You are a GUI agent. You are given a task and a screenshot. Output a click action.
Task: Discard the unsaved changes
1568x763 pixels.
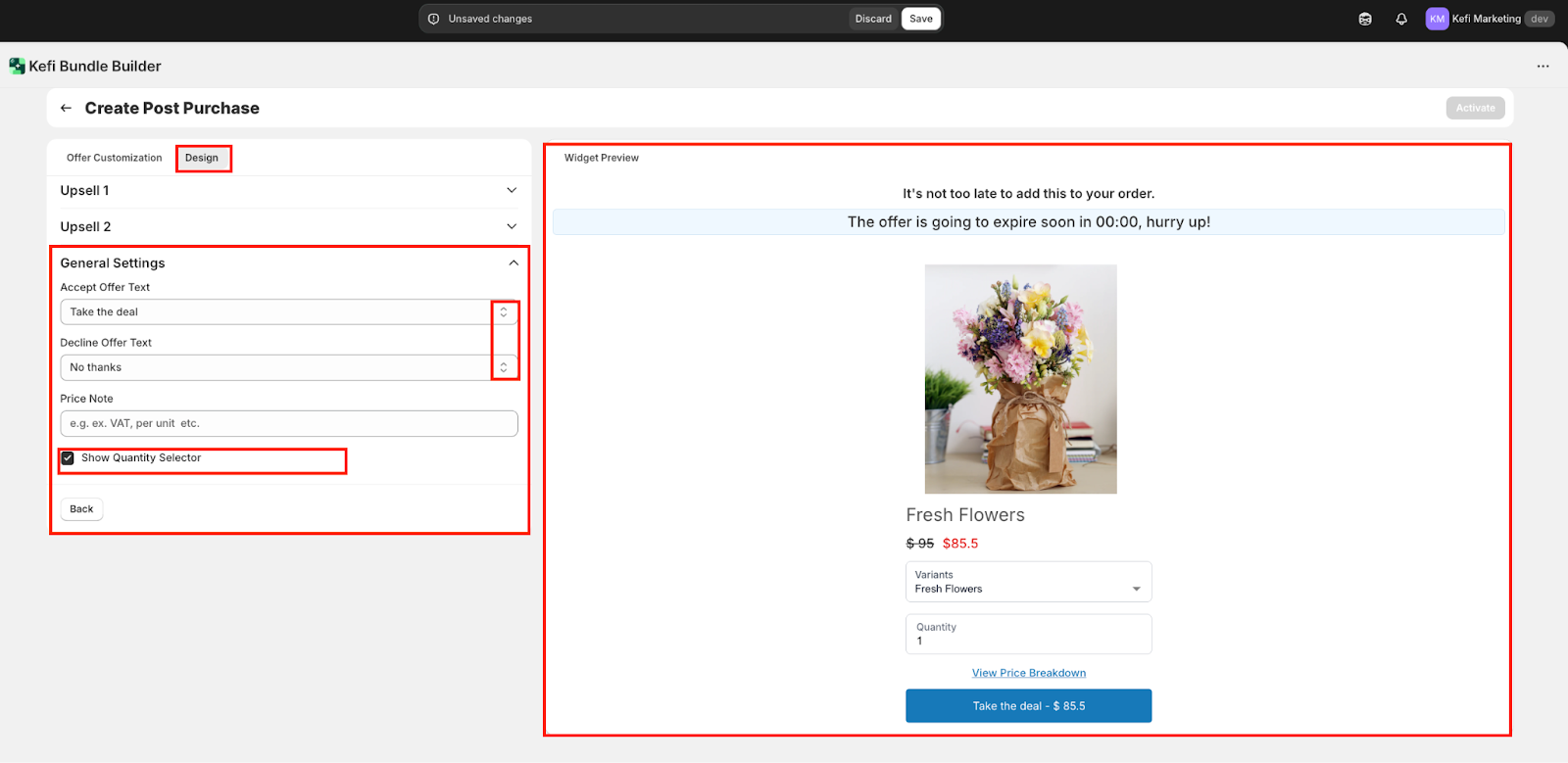pyautogui.click(x=872, y=19)
